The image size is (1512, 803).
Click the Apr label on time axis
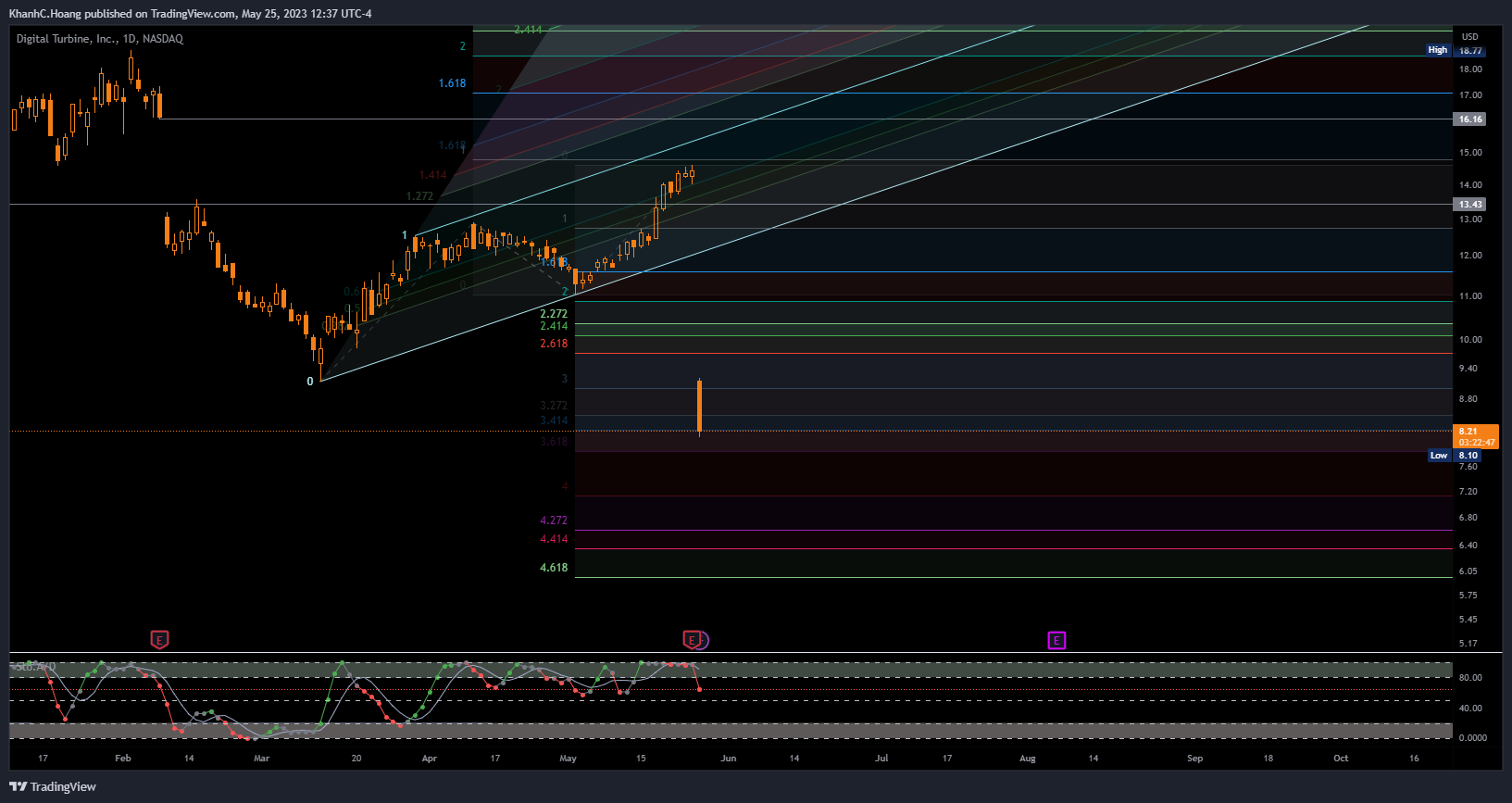(x=430, y=758)
